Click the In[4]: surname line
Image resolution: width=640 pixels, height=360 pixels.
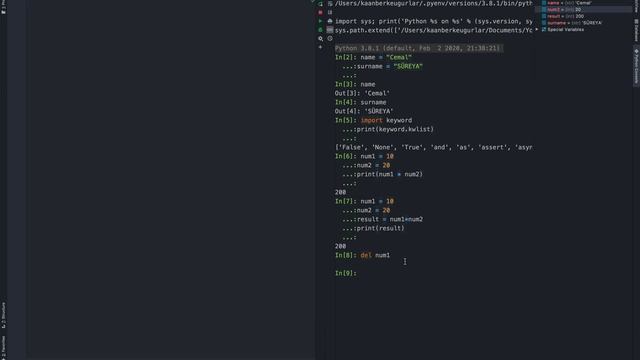pos(360,102)
